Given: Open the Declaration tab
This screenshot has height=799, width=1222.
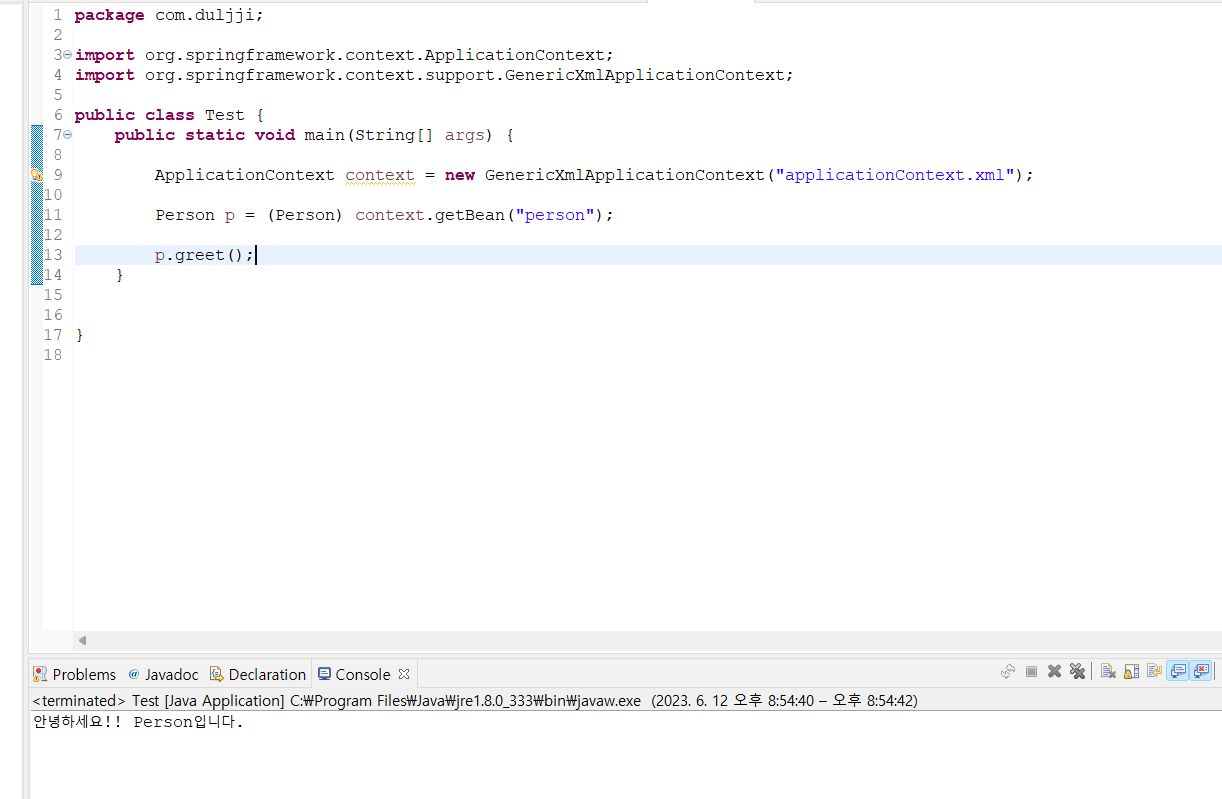Looking at the screenshot, I should pyautogui.click(x=257, y=674).
